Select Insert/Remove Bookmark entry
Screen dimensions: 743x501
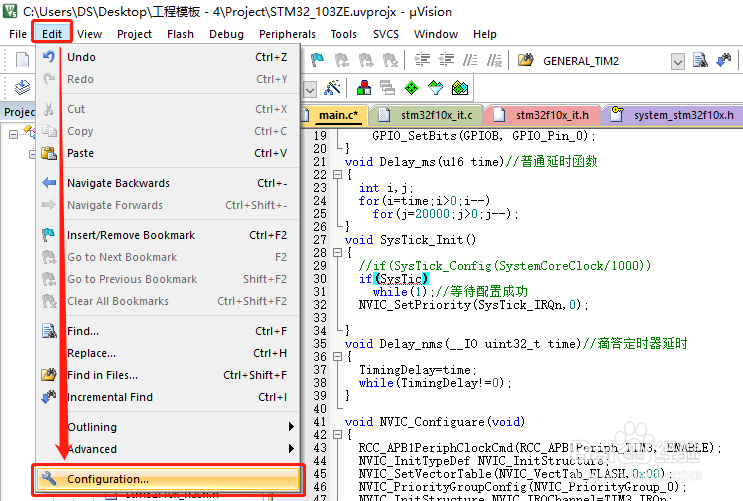[168, 235]
